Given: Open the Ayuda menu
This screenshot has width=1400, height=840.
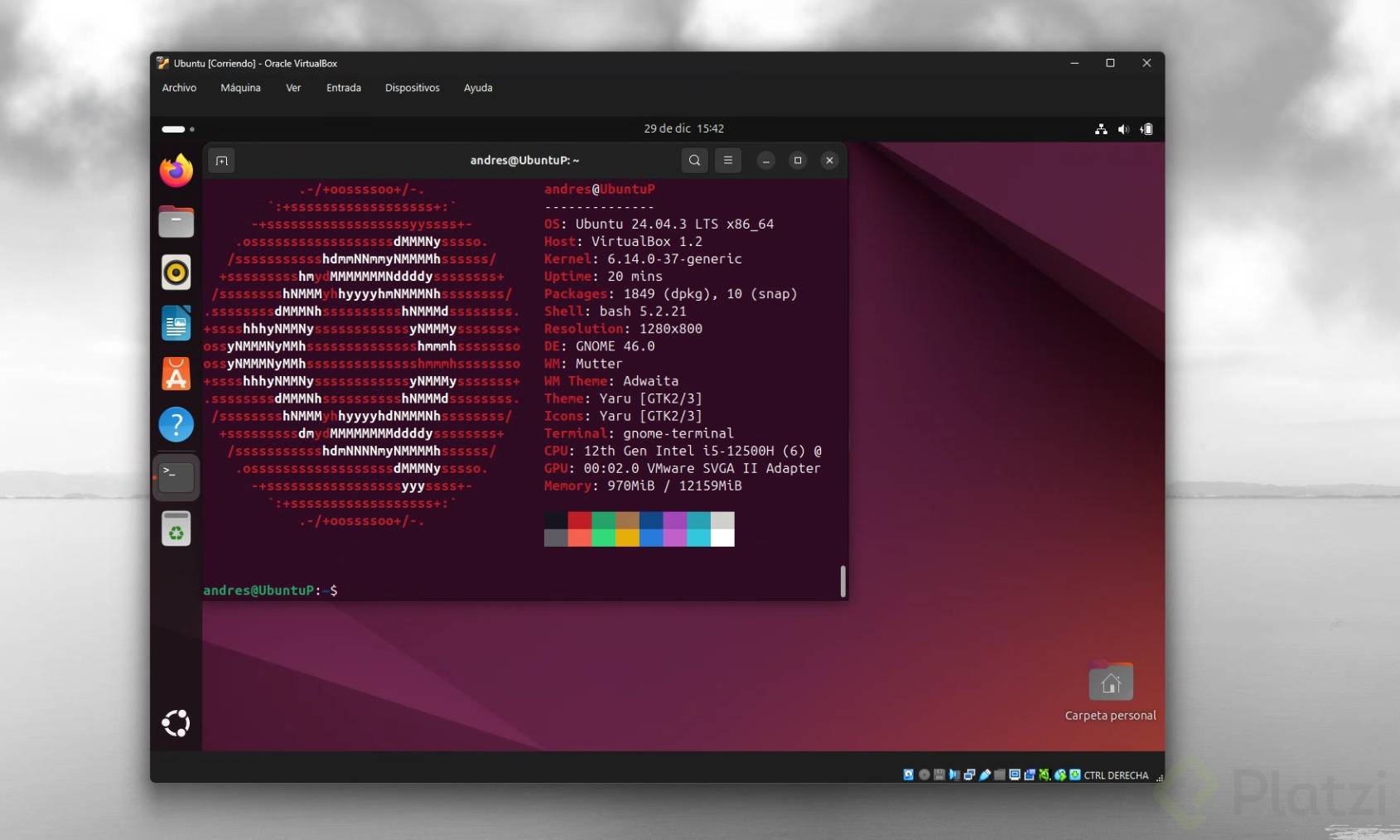Looking at the screenshot, I should 478,88.
